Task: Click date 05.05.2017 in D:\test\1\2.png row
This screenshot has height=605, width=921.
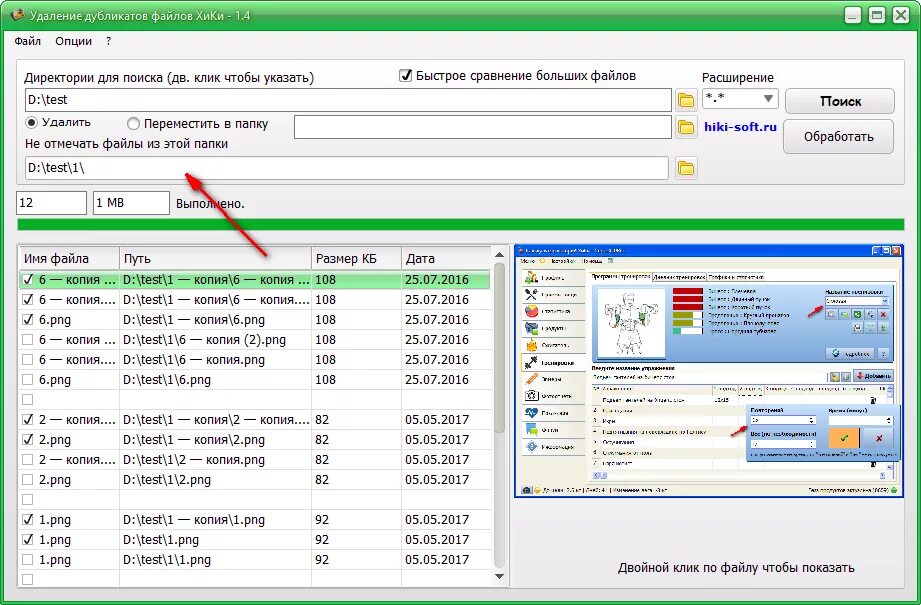Action: 437,479
